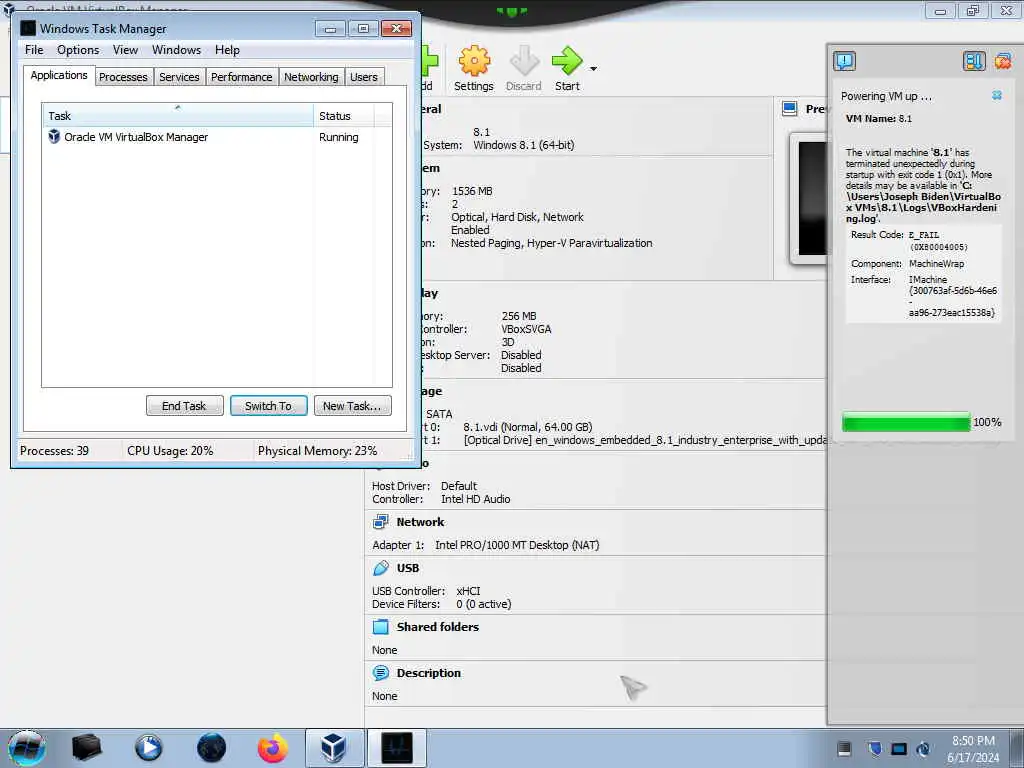
Task: Click the 'Intel HD Audio' controller value
Action: pos(475,499)
